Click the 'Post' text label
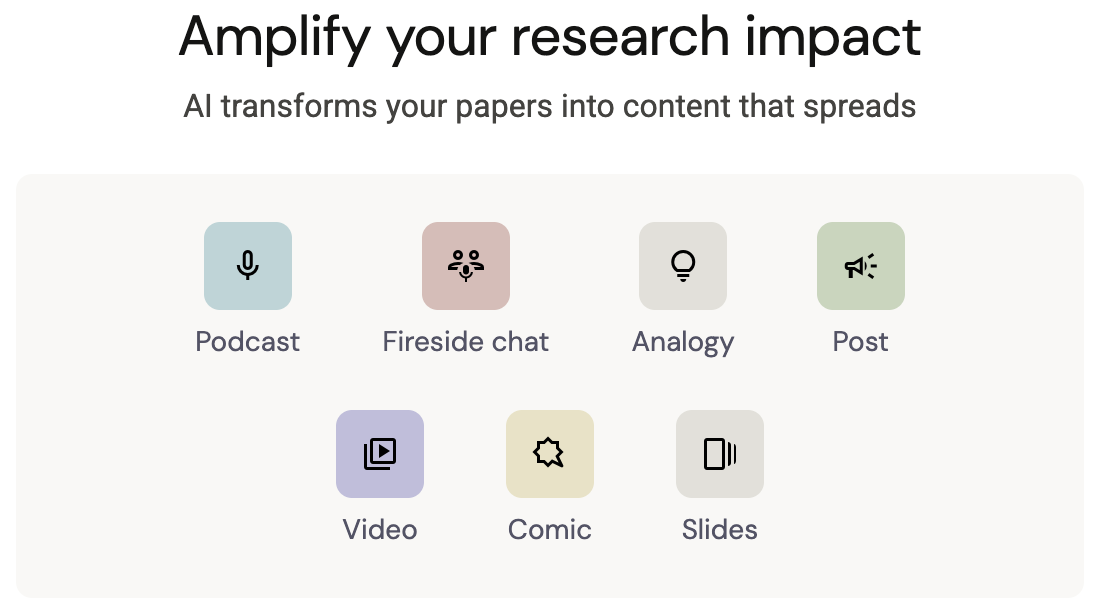Viewport: 1098px width, 614px height. pyautogui.click(x=860, y=342)
